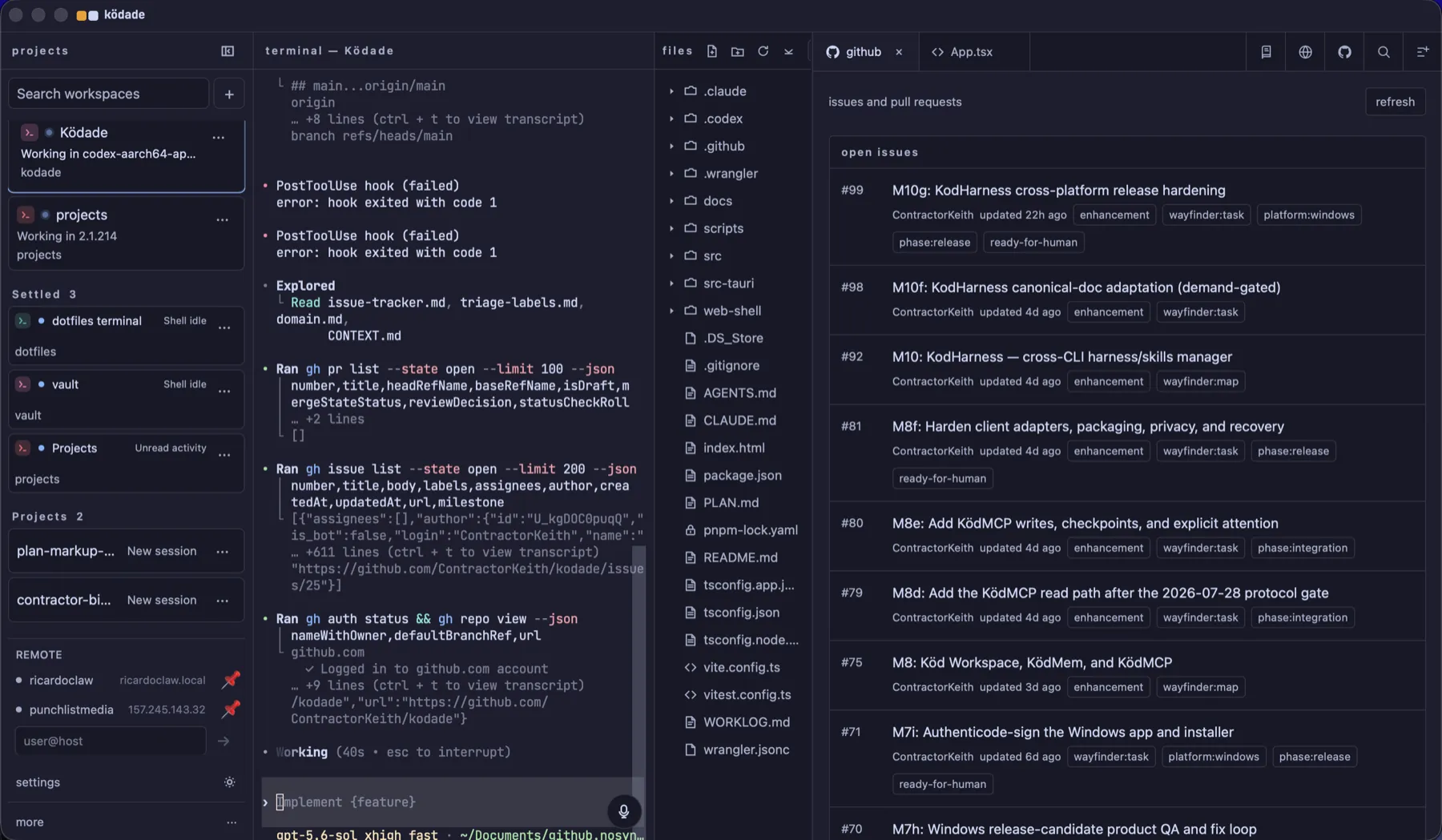1442x840 pixels.
Task: Select the Ködade workspace
Action: (127, 155)
